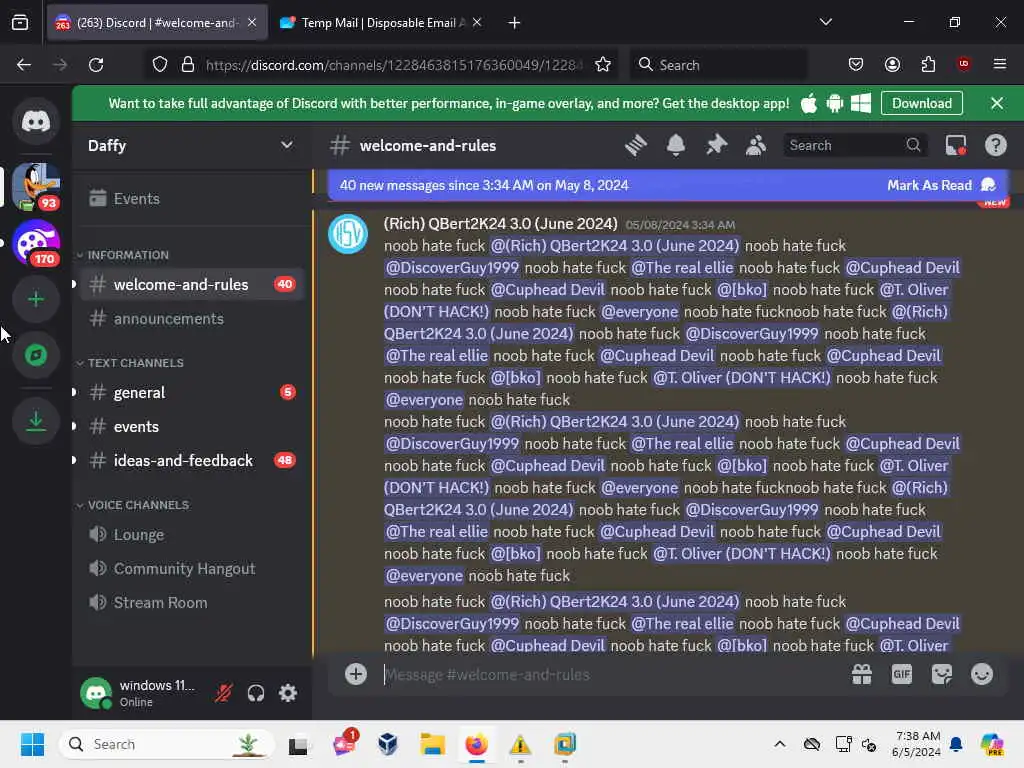Screen dimensions: 1024x768
Task: Open the general text channel
Action: tap(192, 392)
